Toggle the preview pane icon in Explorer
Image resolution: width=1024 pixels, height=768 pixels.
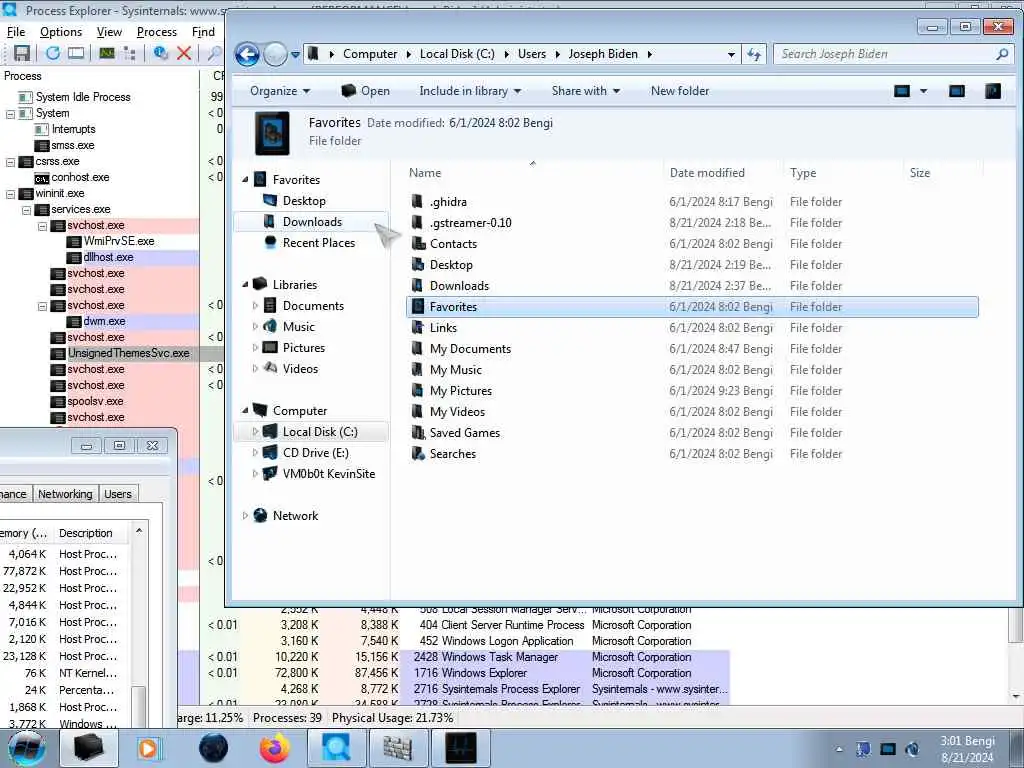pyautogui.click(x=957, y=91)
